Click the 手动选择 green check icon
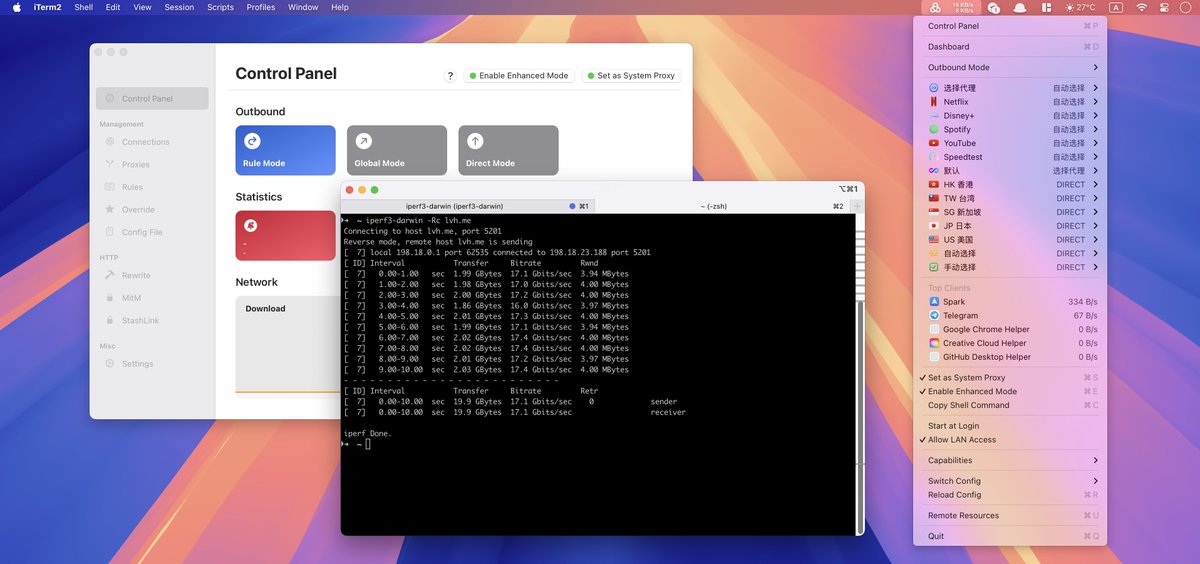This screenshot has height=564, width=1200. [x=934, y=268]
